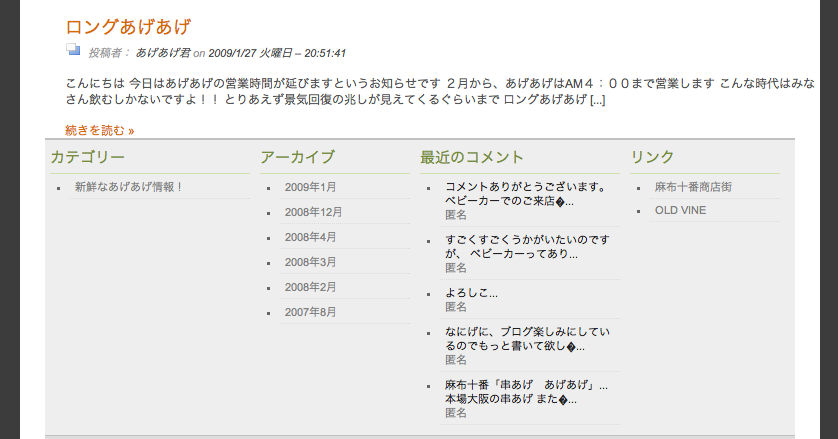Image resolution: width=838 pixels, height=439 pixels.
Task: Visit the OLD VINE link
Action: pos(680,210)
